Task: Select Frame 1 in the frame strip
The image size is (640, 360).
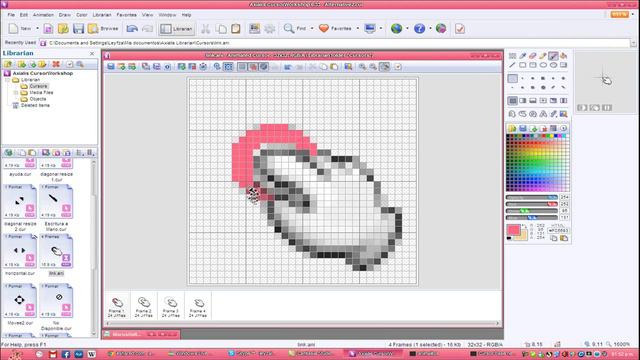Action: (x=117, y=307)
